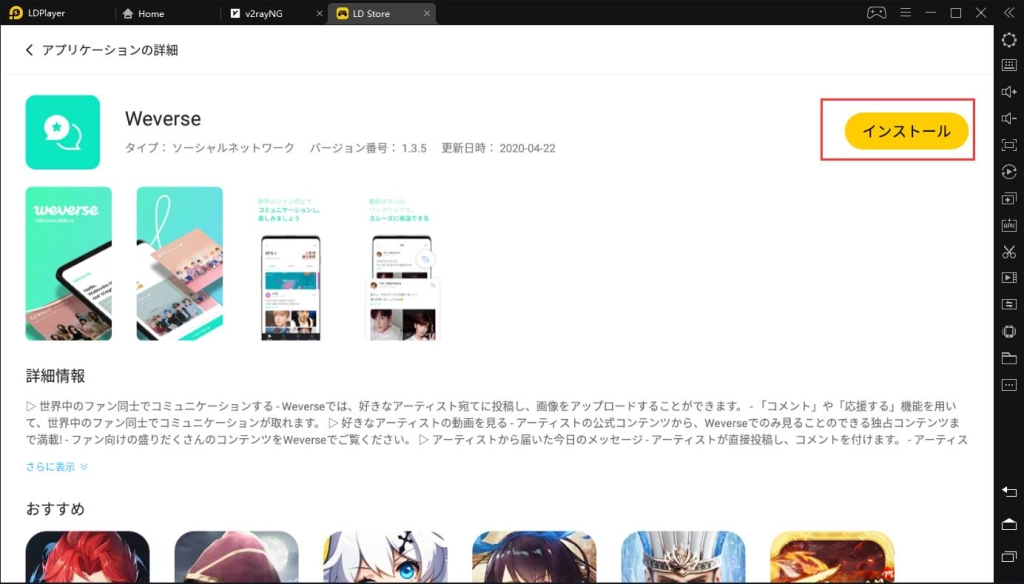Viewport: 1024px width, 584px height.
Task: Click the おすすめ heading
Action: (56, 509)
